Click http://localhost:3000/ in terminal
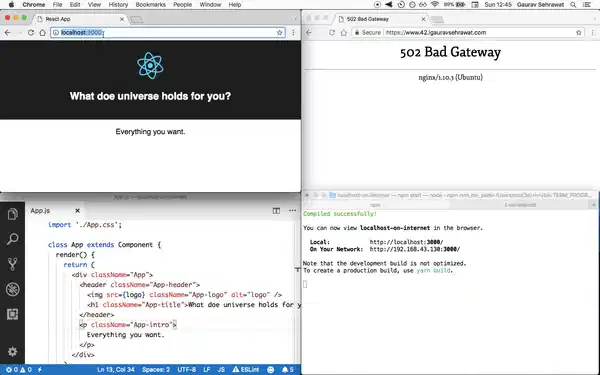This screenshot has height=375, width=600. 406,242
